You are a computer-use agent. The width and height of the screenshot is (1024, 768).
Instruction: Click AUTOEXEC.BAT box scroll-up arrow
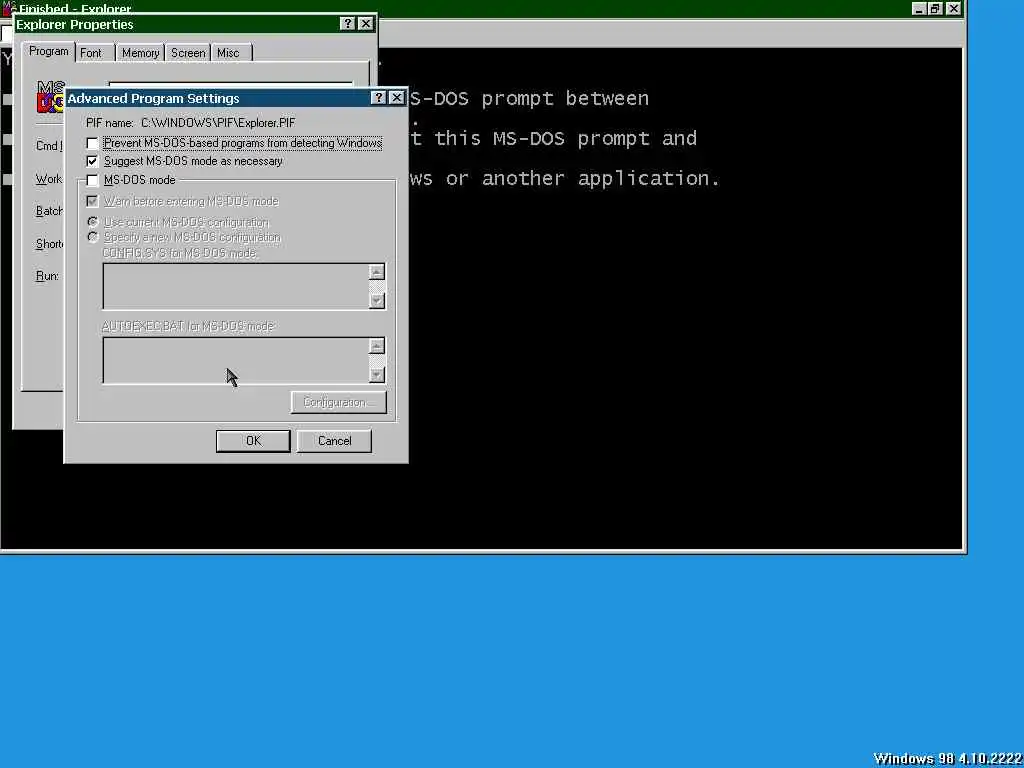point(377,346)
